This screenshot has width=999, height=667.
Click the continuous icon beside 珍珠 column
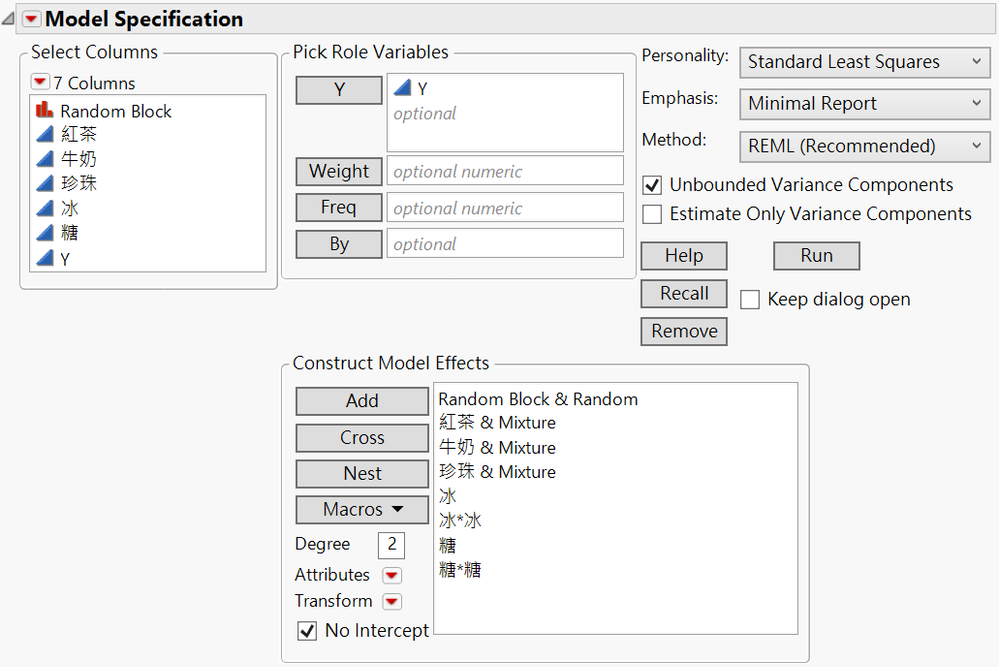[44, 183]
